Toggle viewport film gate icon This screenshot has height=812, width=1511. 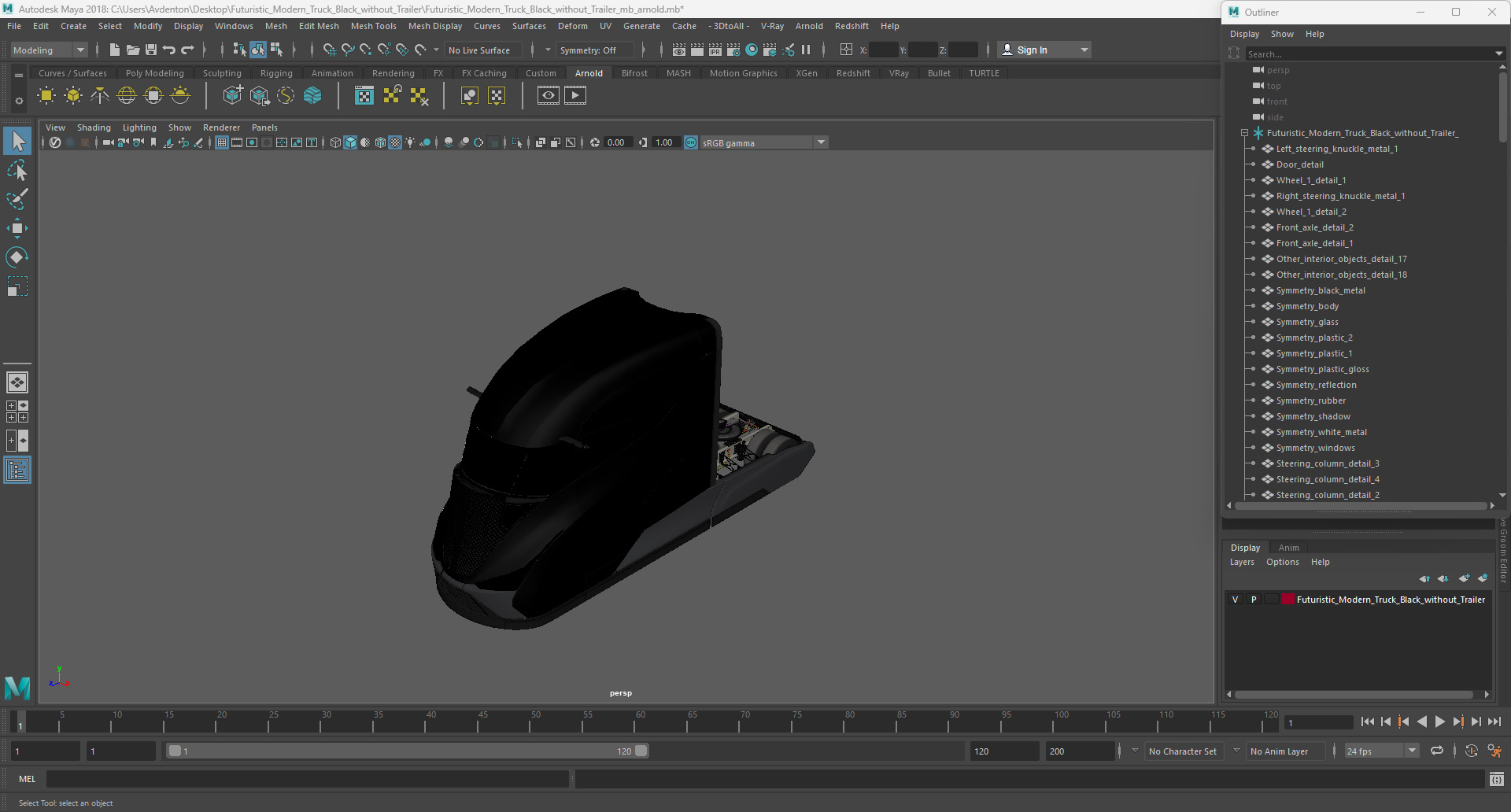pos(237,142)
